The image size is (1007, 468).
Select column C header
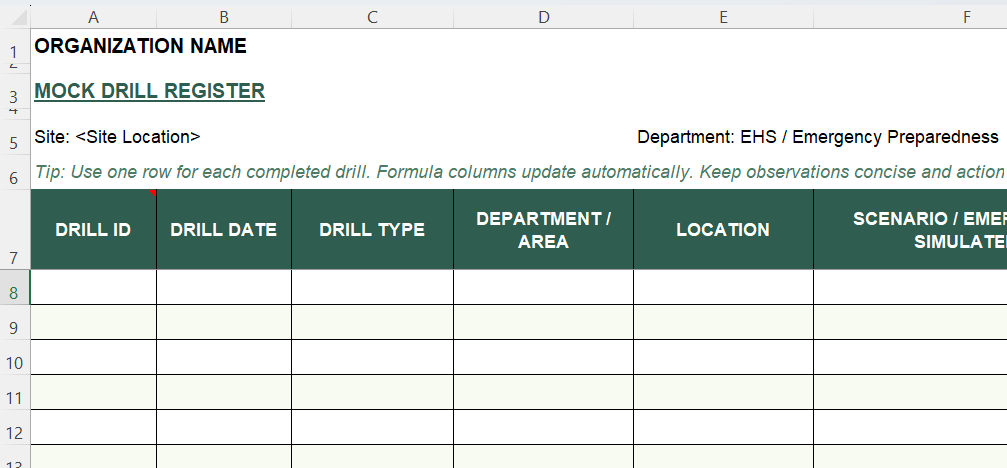click(372, 17)
